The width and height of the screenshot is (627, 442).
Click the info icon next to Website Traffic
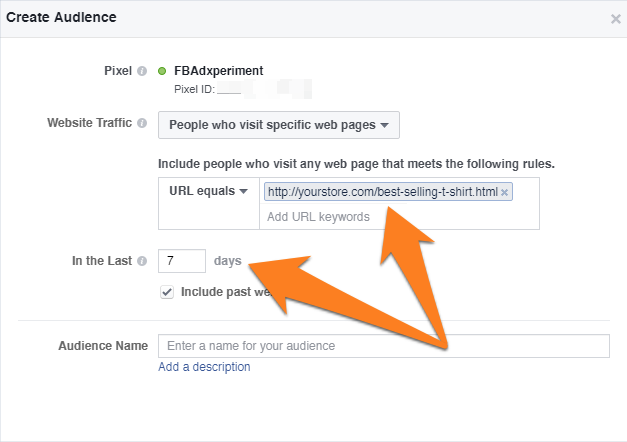(142, 123)
